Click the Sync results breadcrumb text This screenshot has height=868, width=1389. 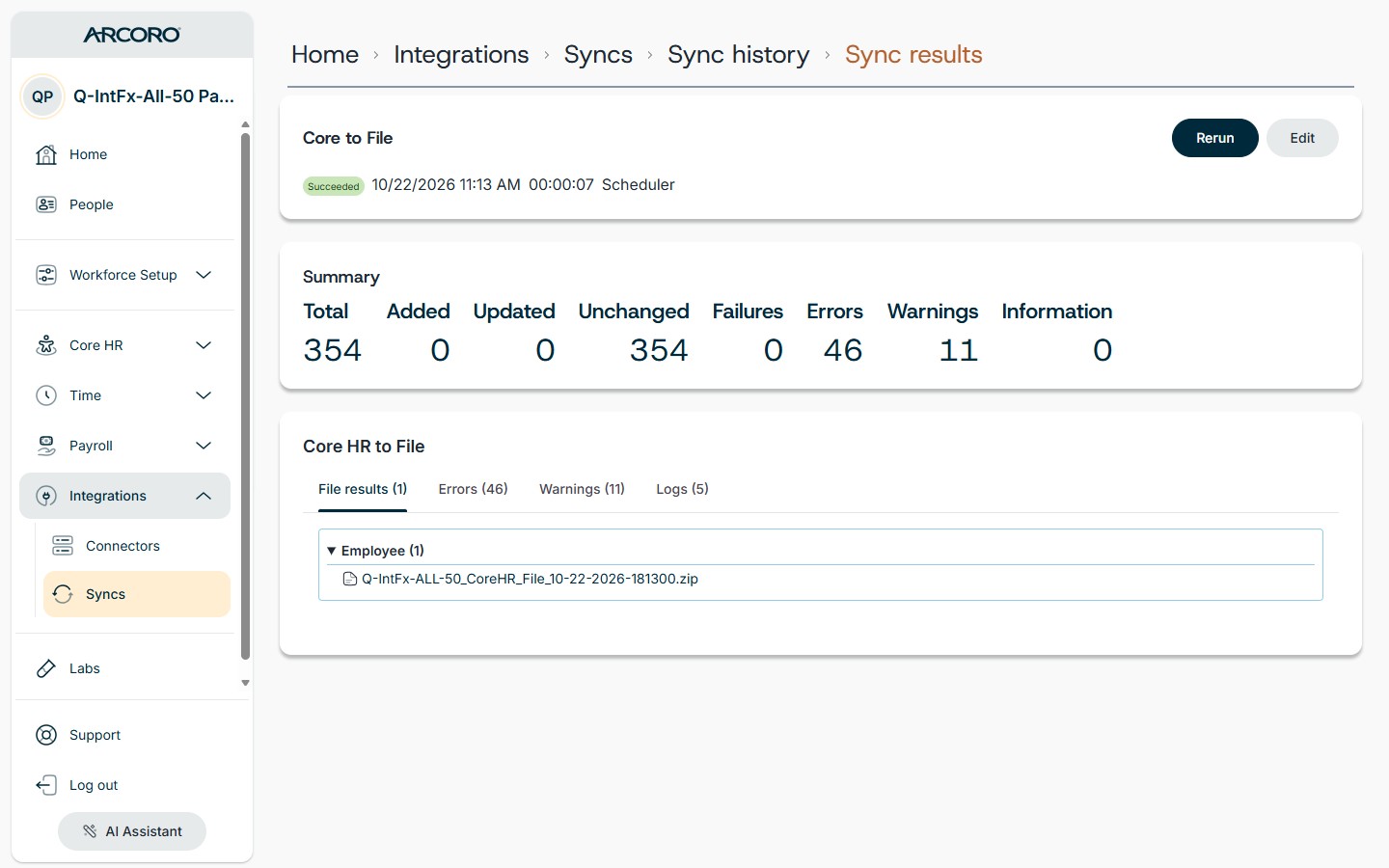pos(913,55)
